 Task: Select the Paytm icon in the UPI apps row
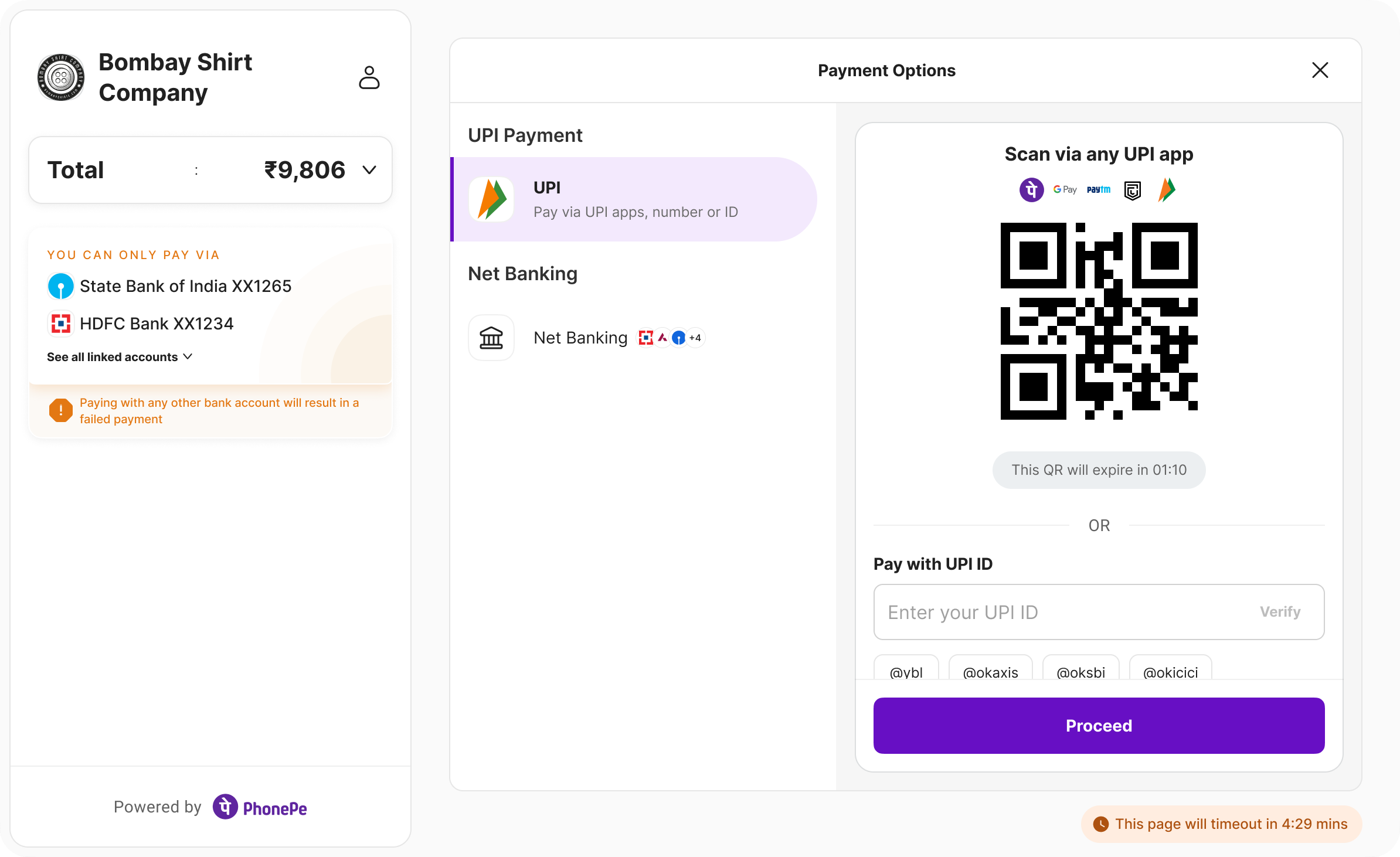click(x=1098, y=190)
